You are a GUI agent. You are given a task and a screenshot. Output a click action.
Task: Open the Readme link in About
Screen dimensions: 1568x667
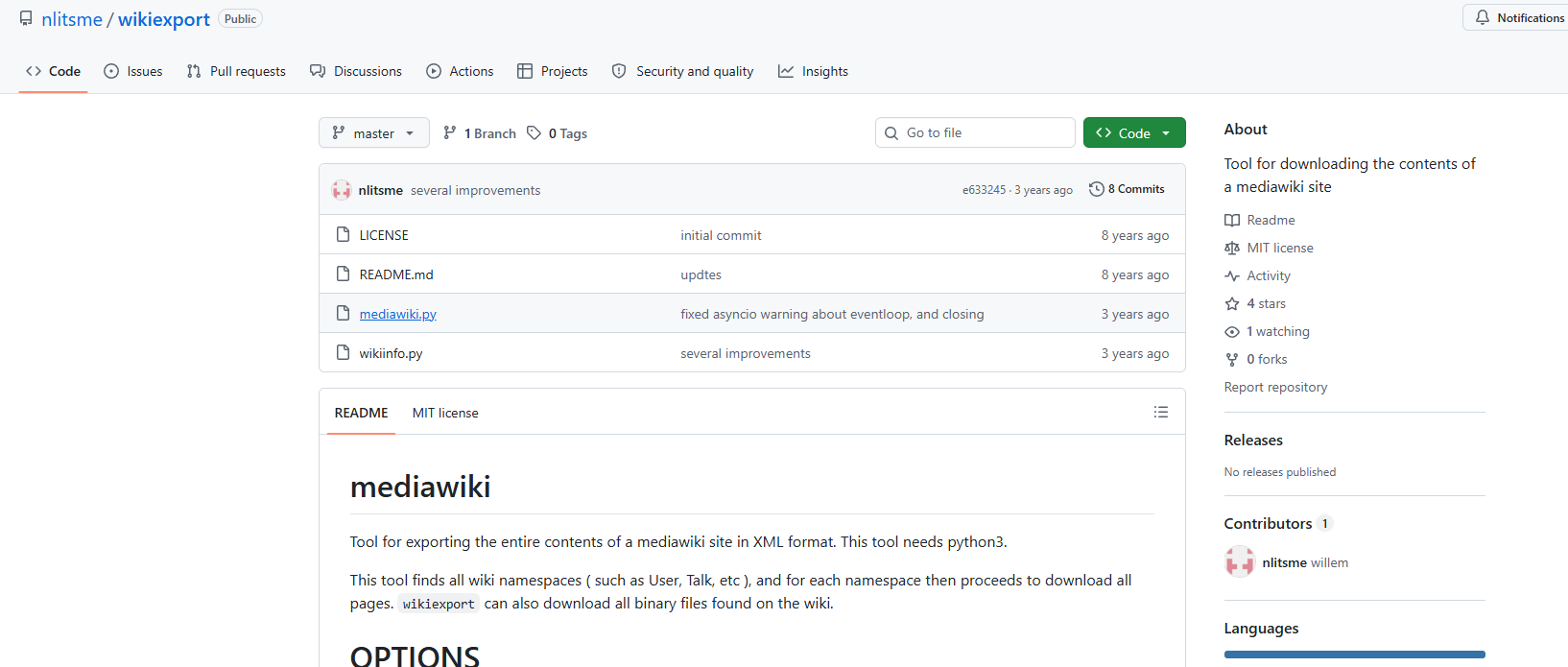click(1271, 220)
